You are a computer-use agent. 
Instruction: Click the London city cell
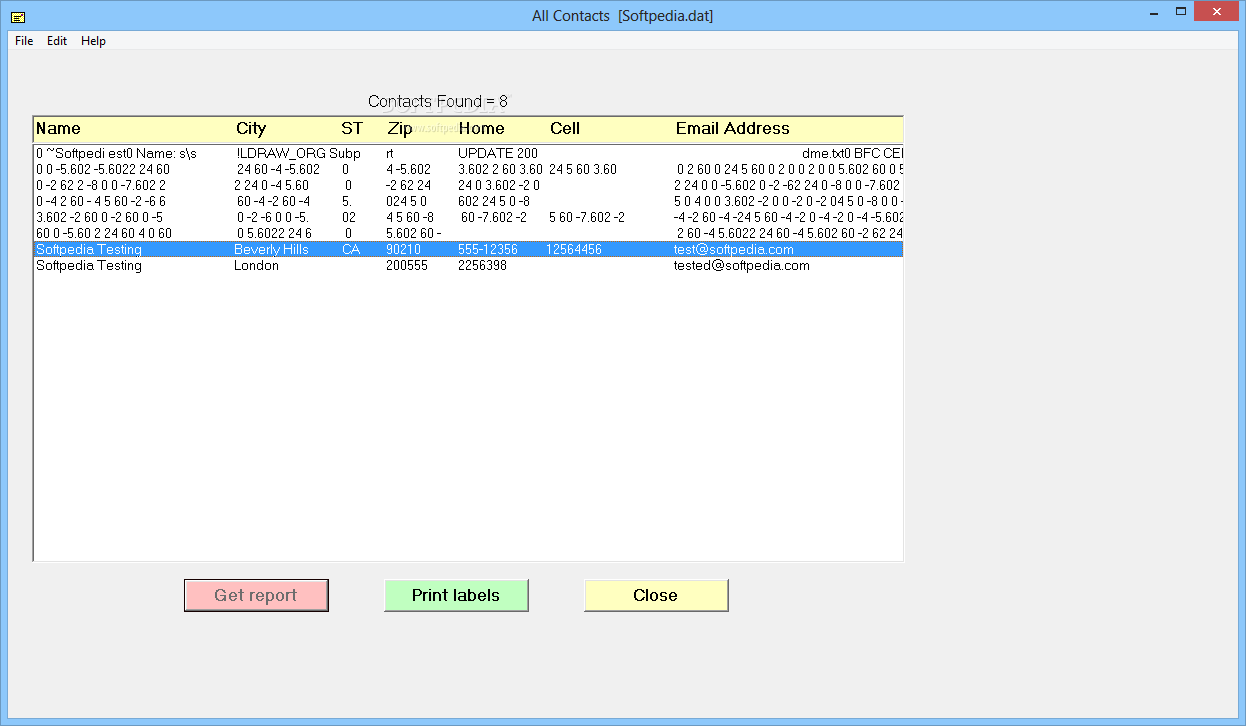(x=256, y=265)
